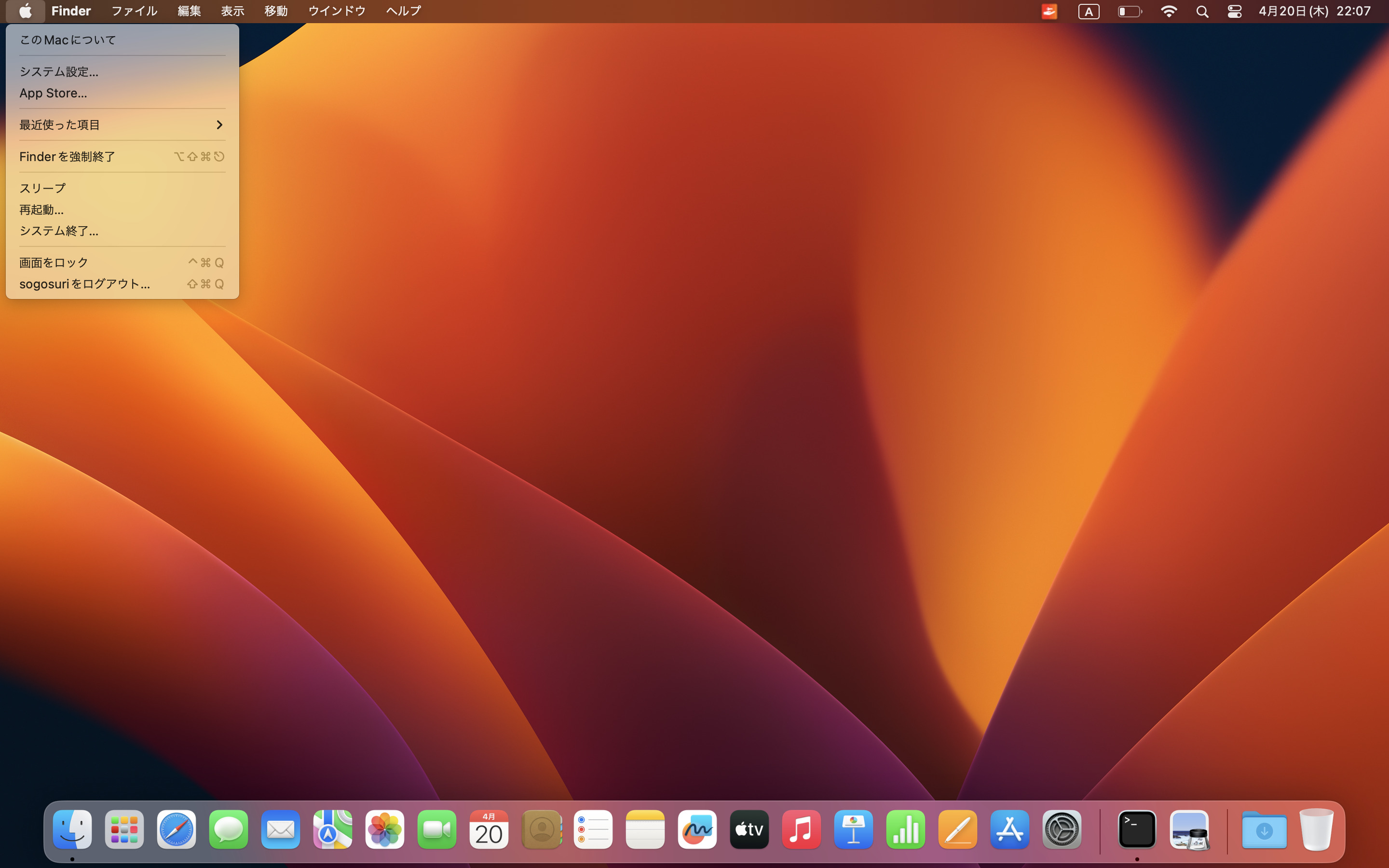Open the Trash in the Dock

[1317, 829]
